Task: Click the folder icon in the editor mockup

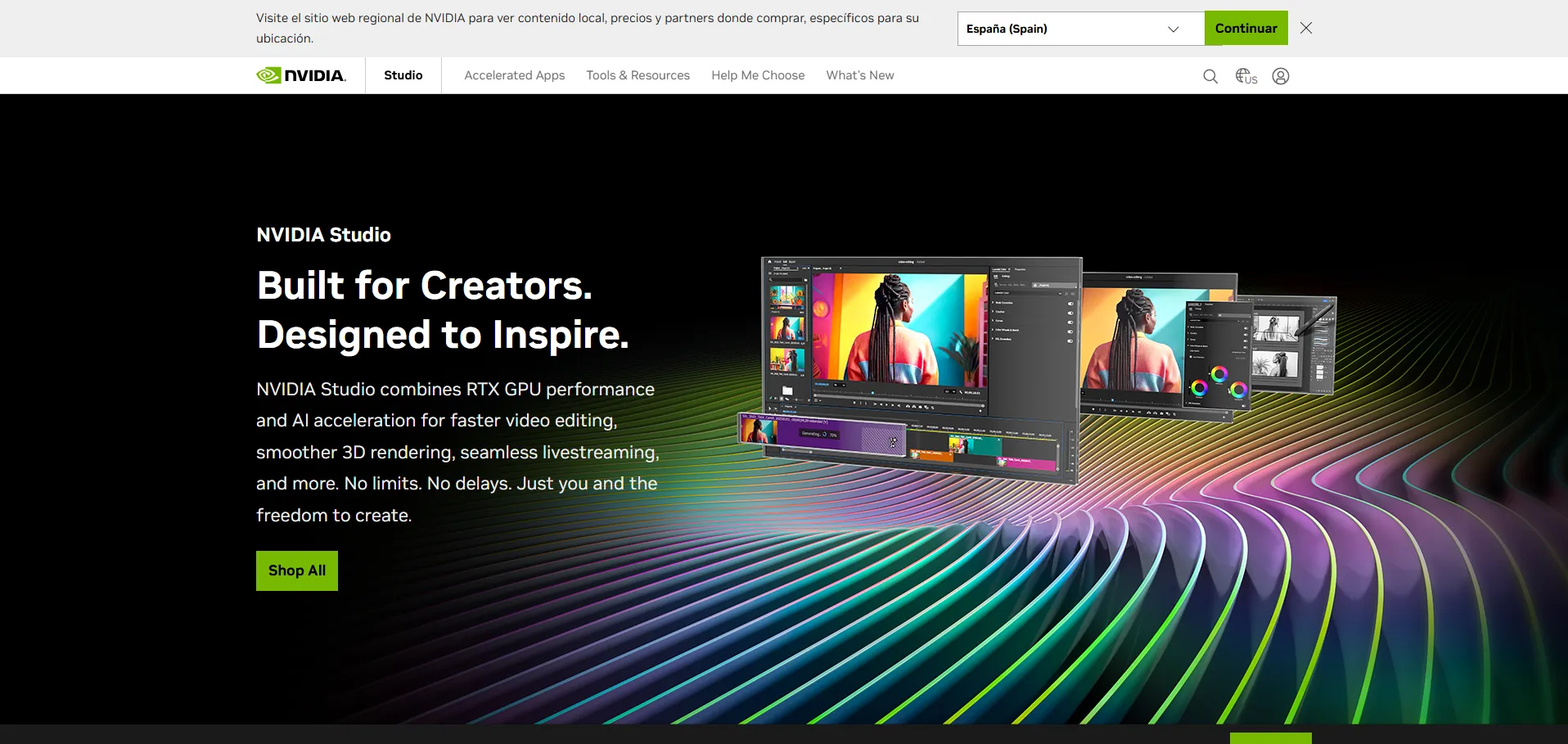Action: coord(787,390)
